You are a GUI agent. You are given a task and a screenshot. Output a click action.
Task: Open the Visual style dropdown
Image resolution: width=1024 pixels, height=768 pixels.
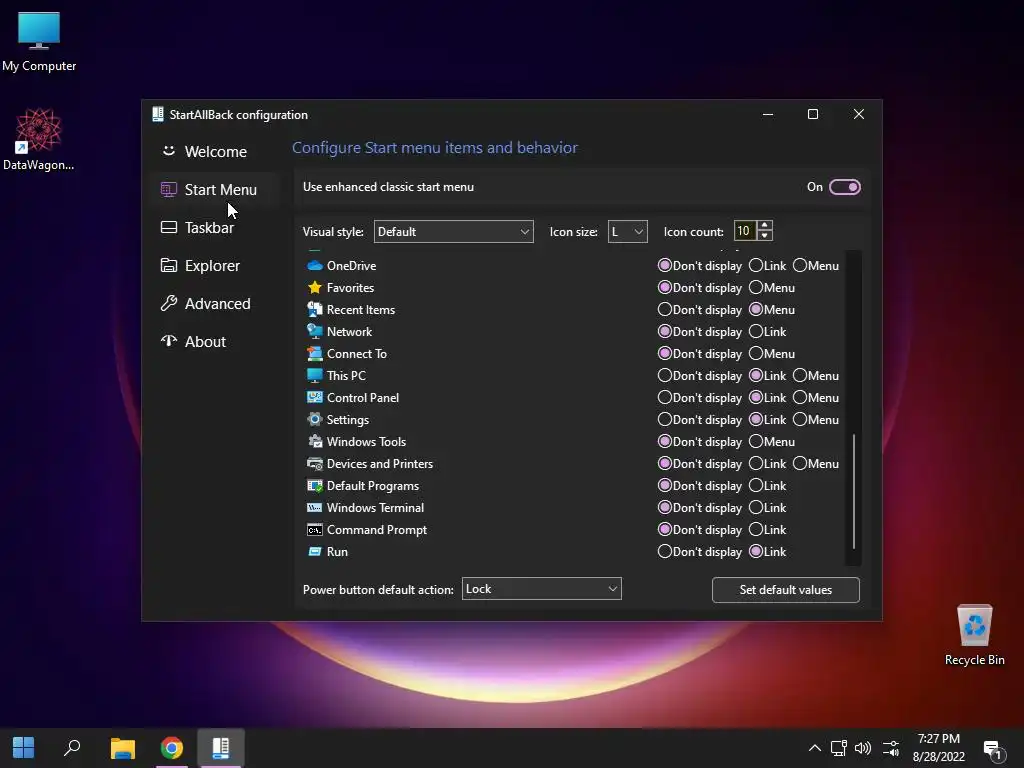click(x=453, y=232)
